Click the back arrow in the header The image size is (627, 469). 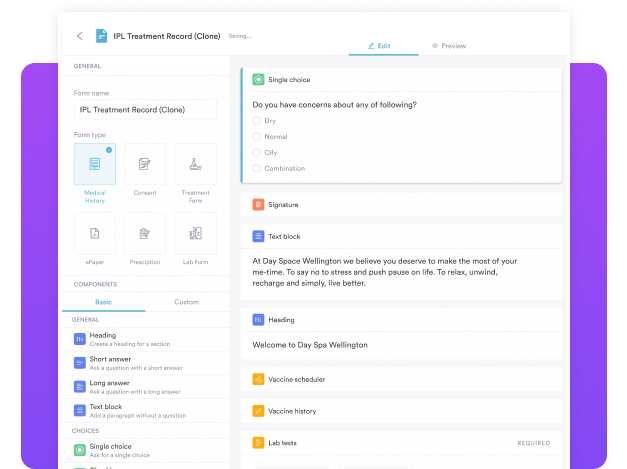pos(80,36)
